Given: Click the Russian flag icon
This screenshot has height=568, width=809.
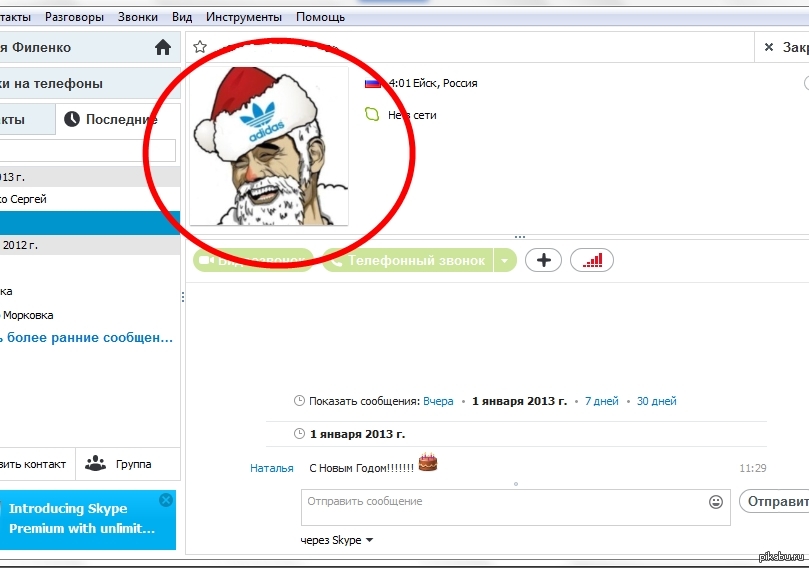Looking at the screenshot, I should tap(373, 83).
